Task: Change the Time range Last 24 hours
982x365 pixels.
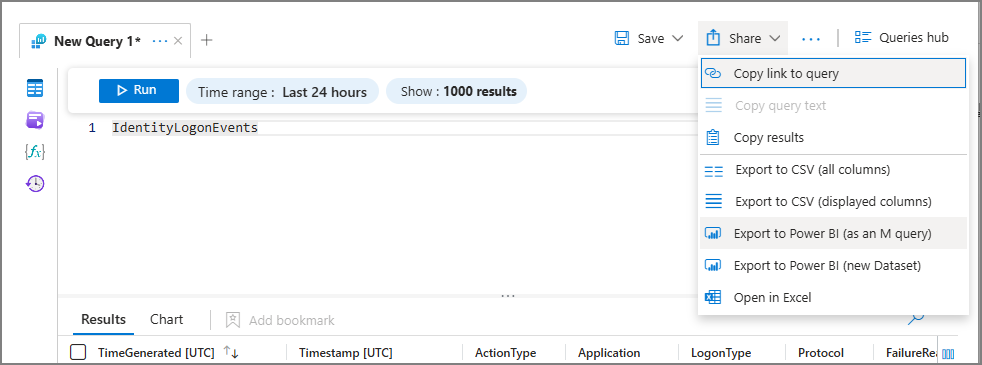Action: [282, 91]
